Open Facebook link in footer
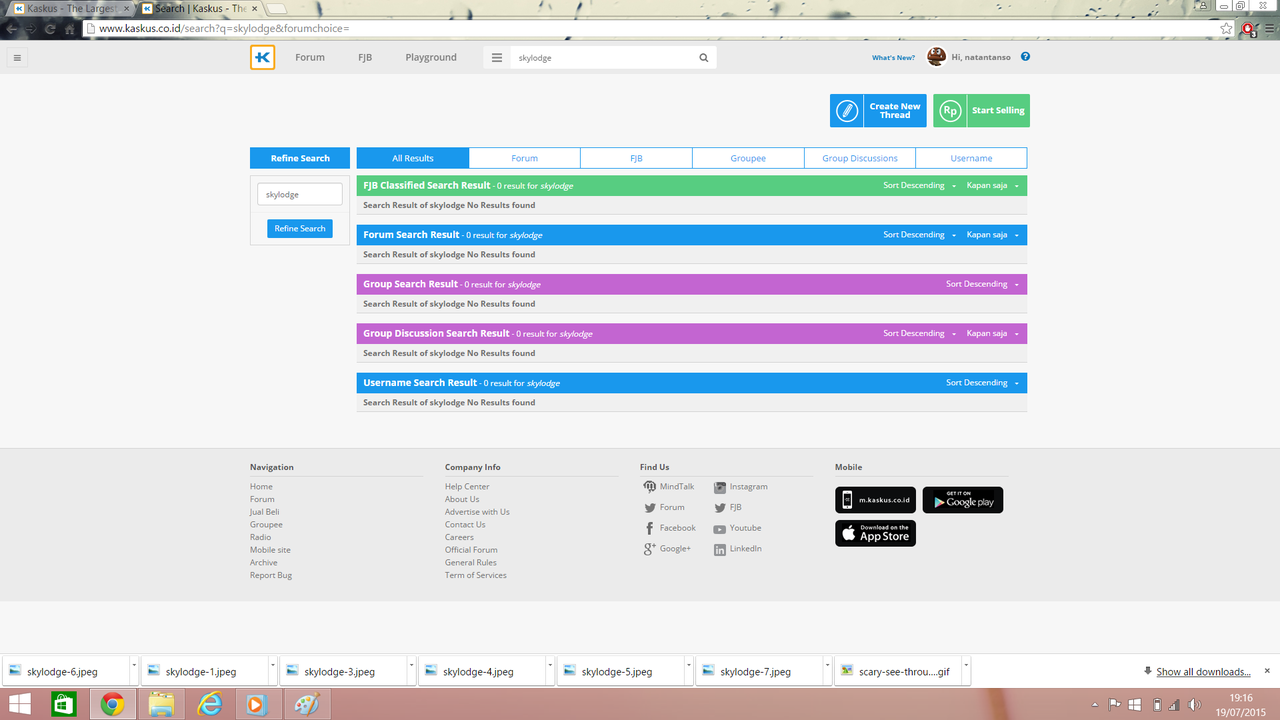This screenshot has height=720, width=1280. [670, 528]
